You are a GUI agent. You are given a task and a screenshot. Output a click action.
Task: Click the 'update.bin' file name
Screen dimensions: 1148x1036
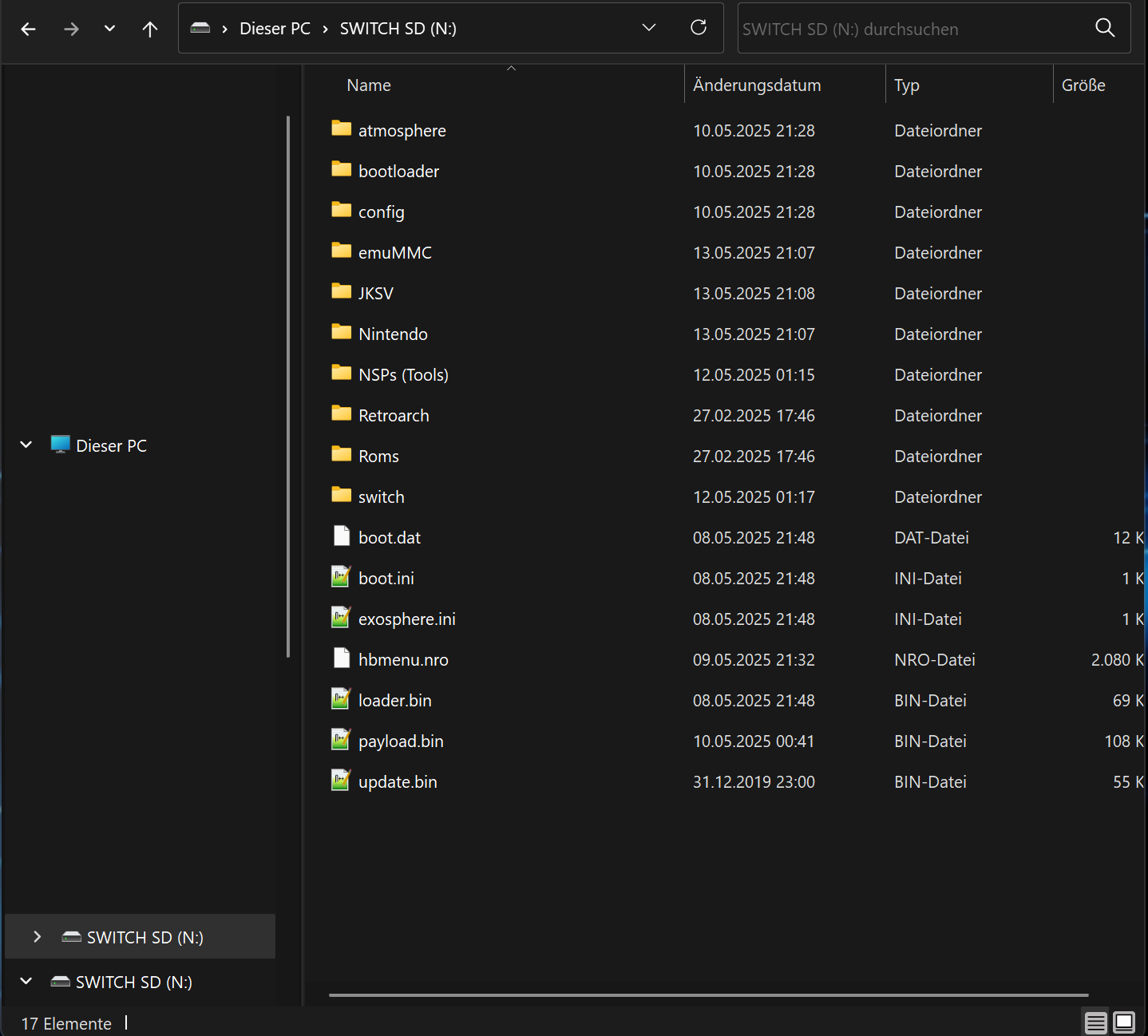pyautogui.click(x=398, y=782)
